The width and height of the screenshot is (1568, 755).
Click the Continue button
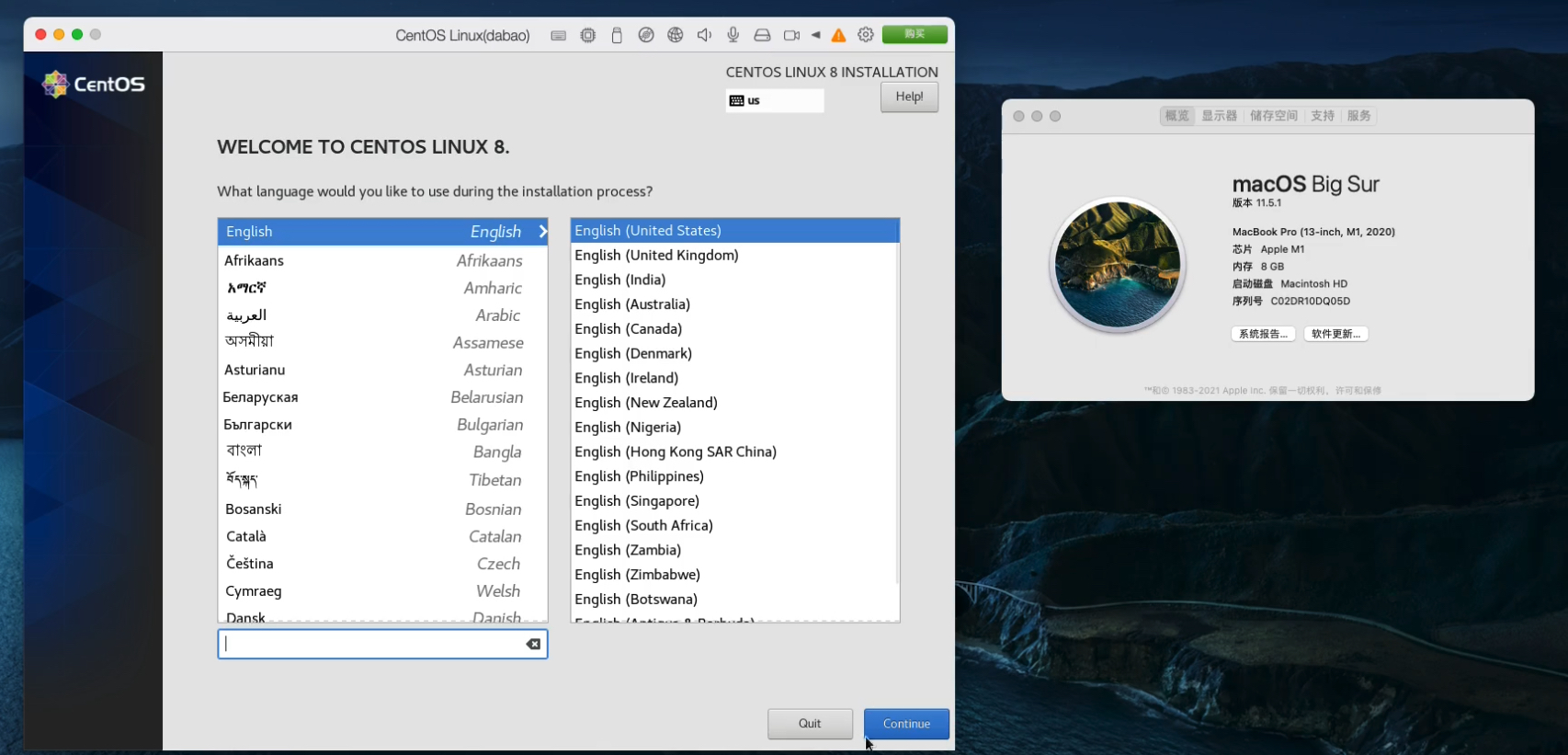point(906,724)
